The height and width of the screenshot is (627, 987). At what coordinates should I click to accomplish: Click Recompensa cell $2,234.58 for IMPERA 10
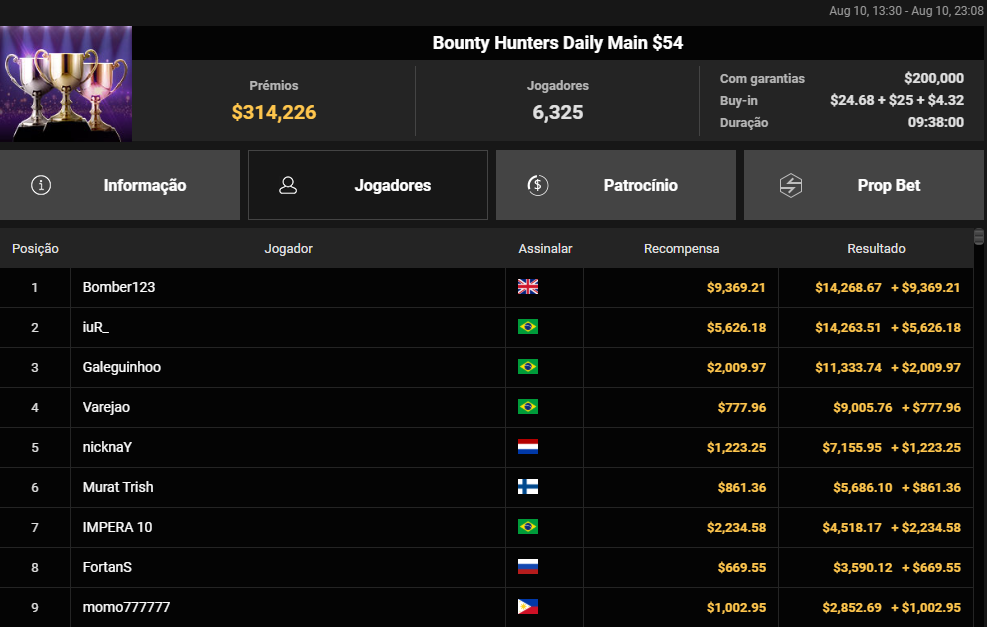[x=736, y=528]
